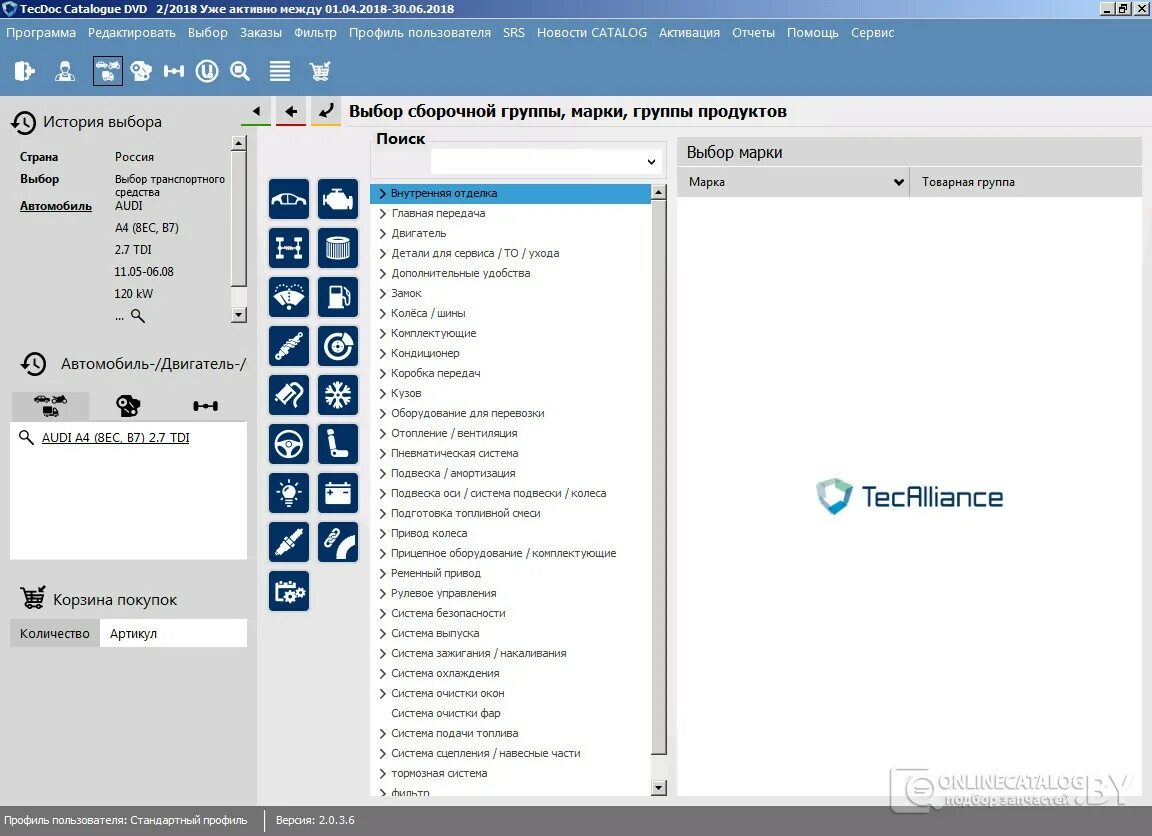Click the engine search toolbar icon
The width and height of the screenshot is (1152, 836).
[x=140, y=71]
